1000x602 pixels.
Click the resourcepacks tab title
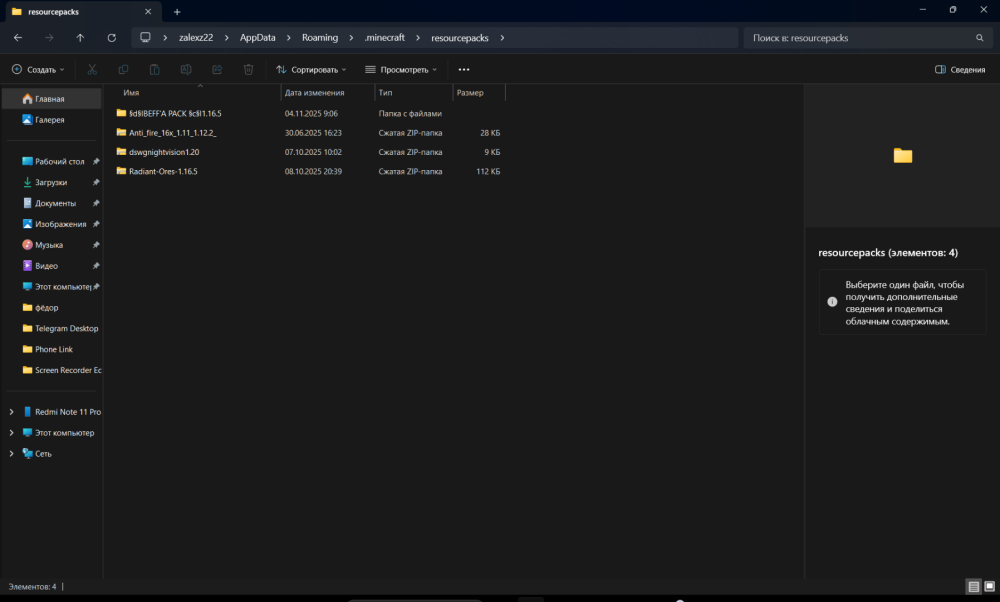pos(54,12)
